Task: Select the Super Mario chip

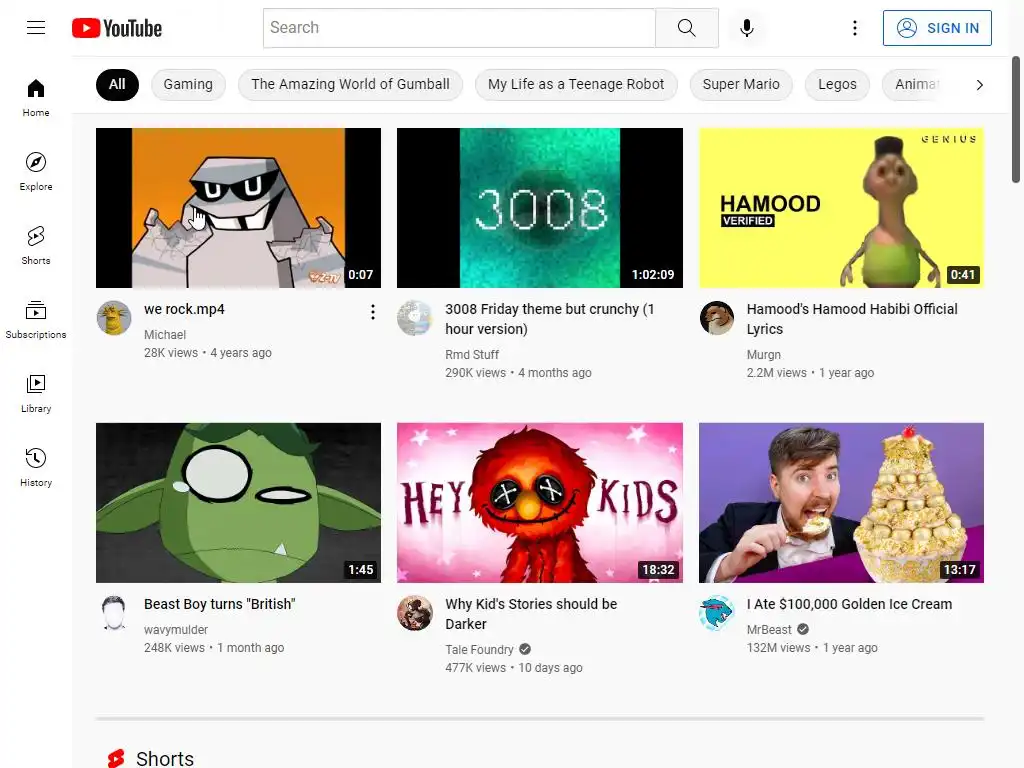Action: click(x=741, y=84)
